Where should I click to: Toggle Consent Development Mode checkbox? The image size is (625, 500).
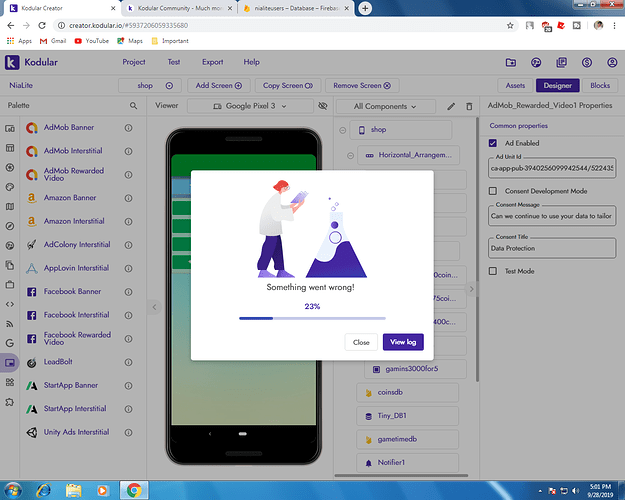(x=493, y=191)
